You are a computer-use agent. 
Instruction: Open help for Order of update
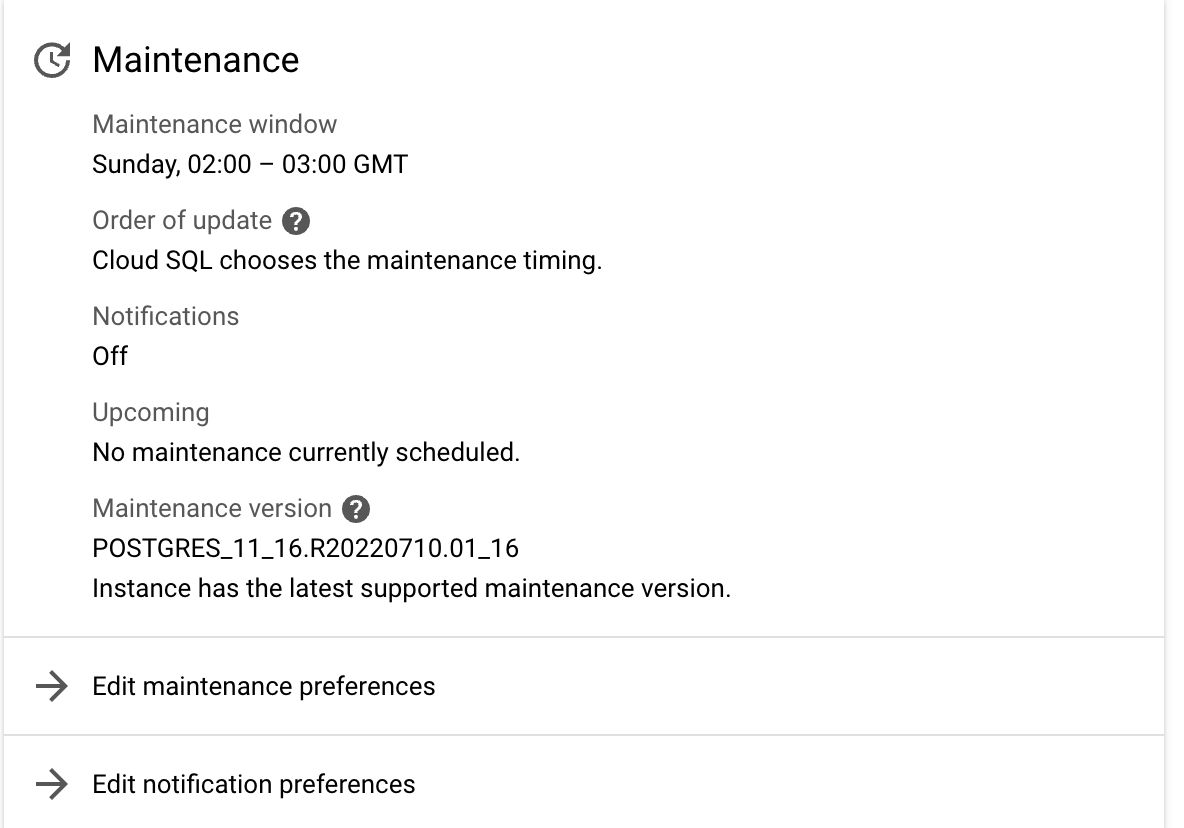(295, 221)
